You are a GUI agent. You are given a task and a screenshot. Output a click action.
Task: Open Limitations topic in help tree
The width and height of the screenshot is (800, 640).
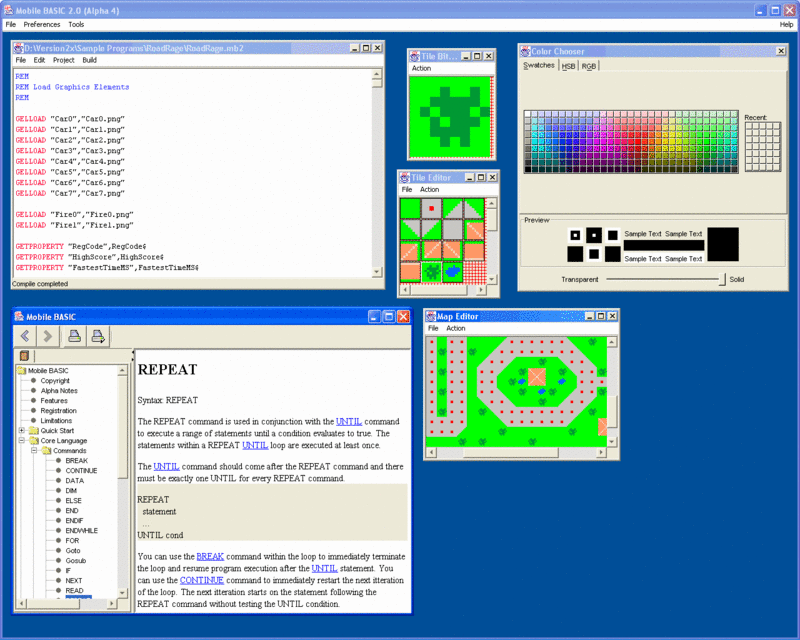point(56,421)
